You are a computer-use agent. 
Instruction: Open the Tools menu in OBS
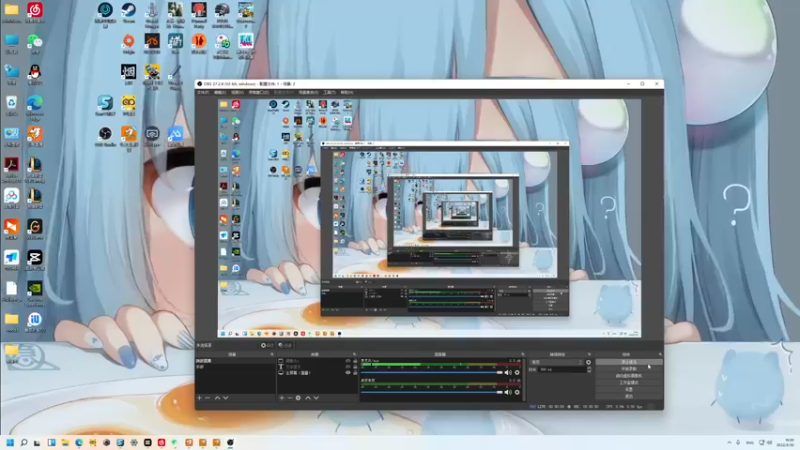point(330,92)
